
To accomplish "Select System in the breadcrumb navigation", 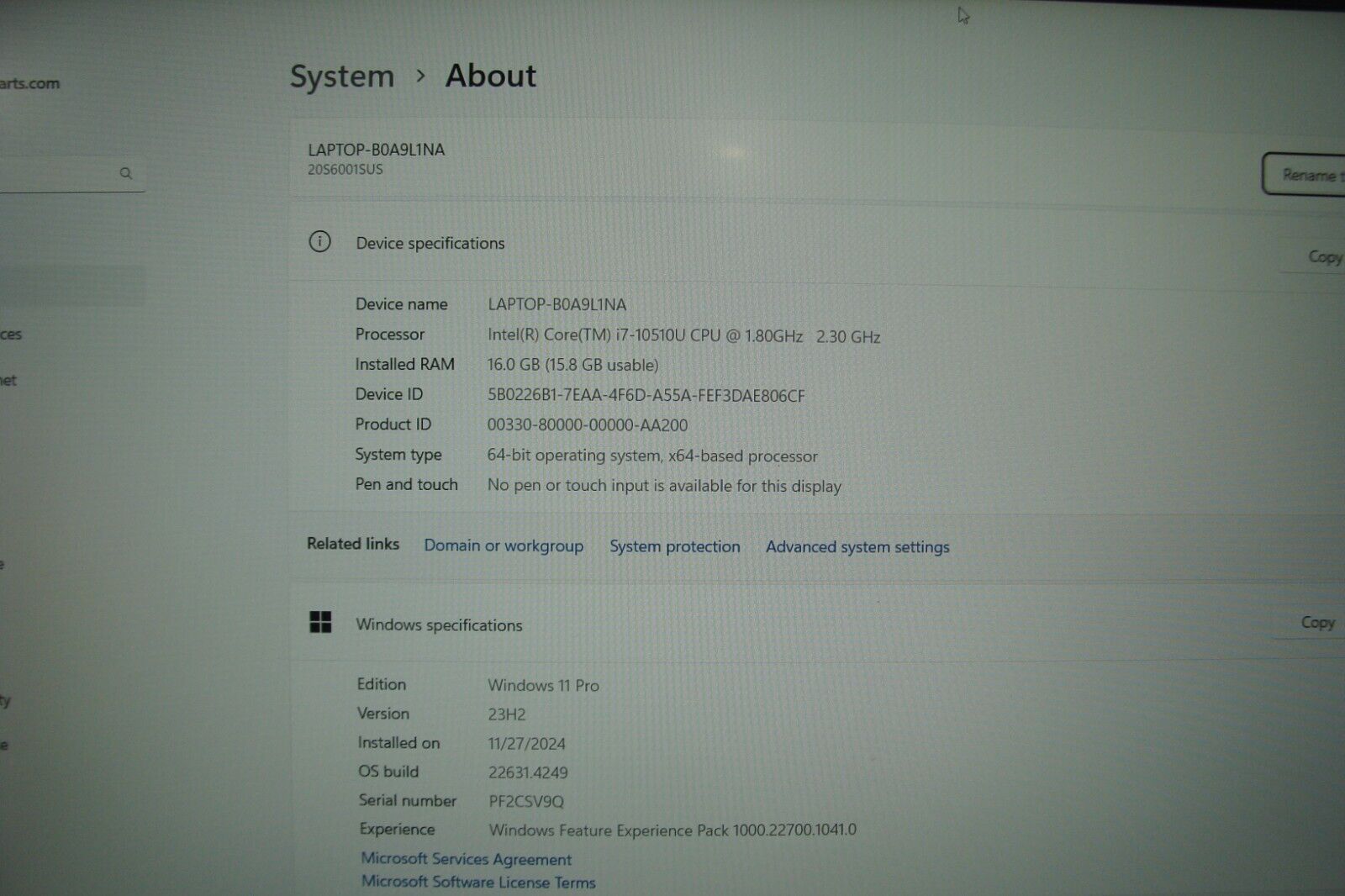I will (x=341, y=76).
